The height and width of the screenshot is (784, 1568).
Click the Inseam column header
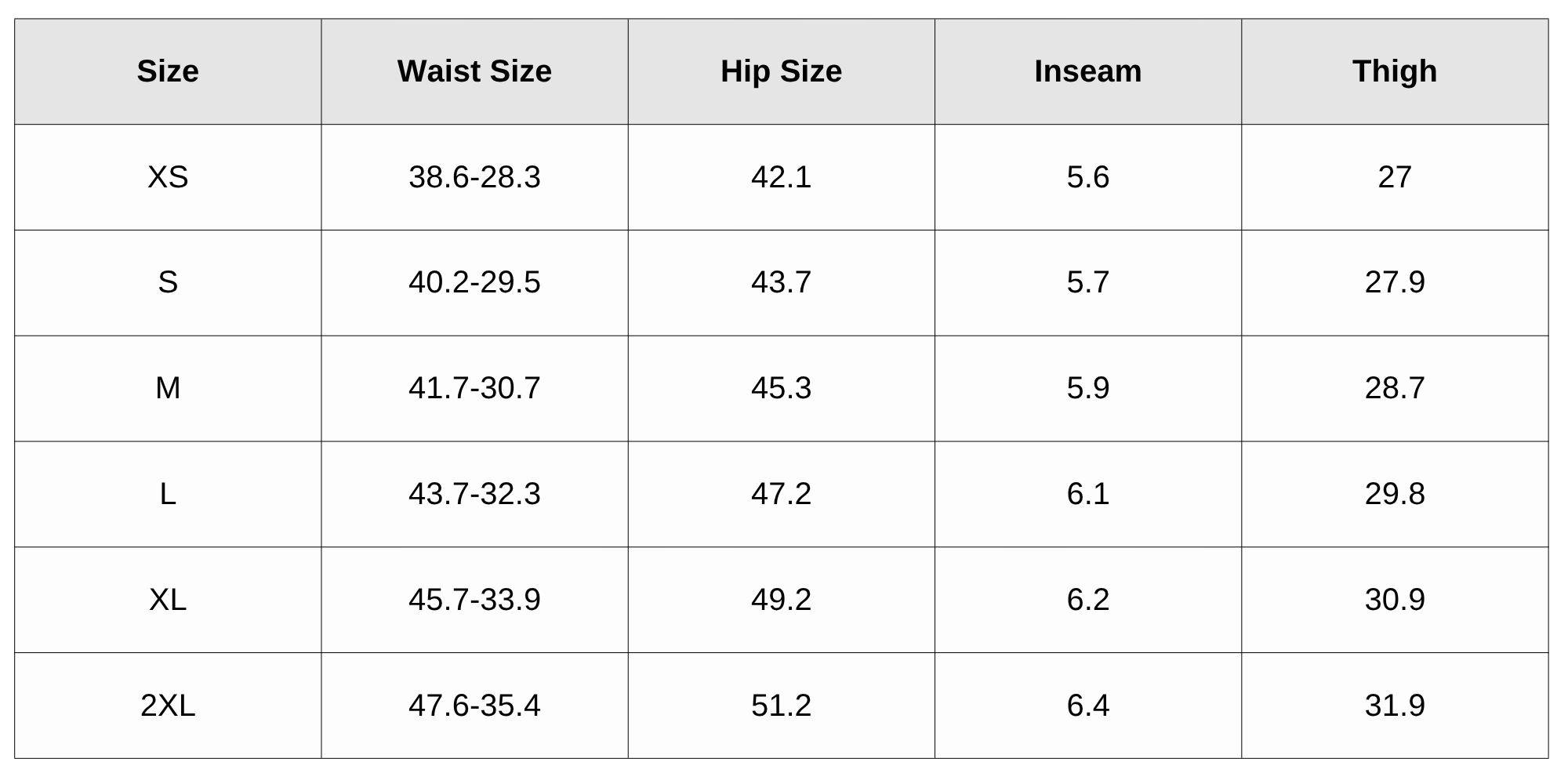tap(1087, 71)
